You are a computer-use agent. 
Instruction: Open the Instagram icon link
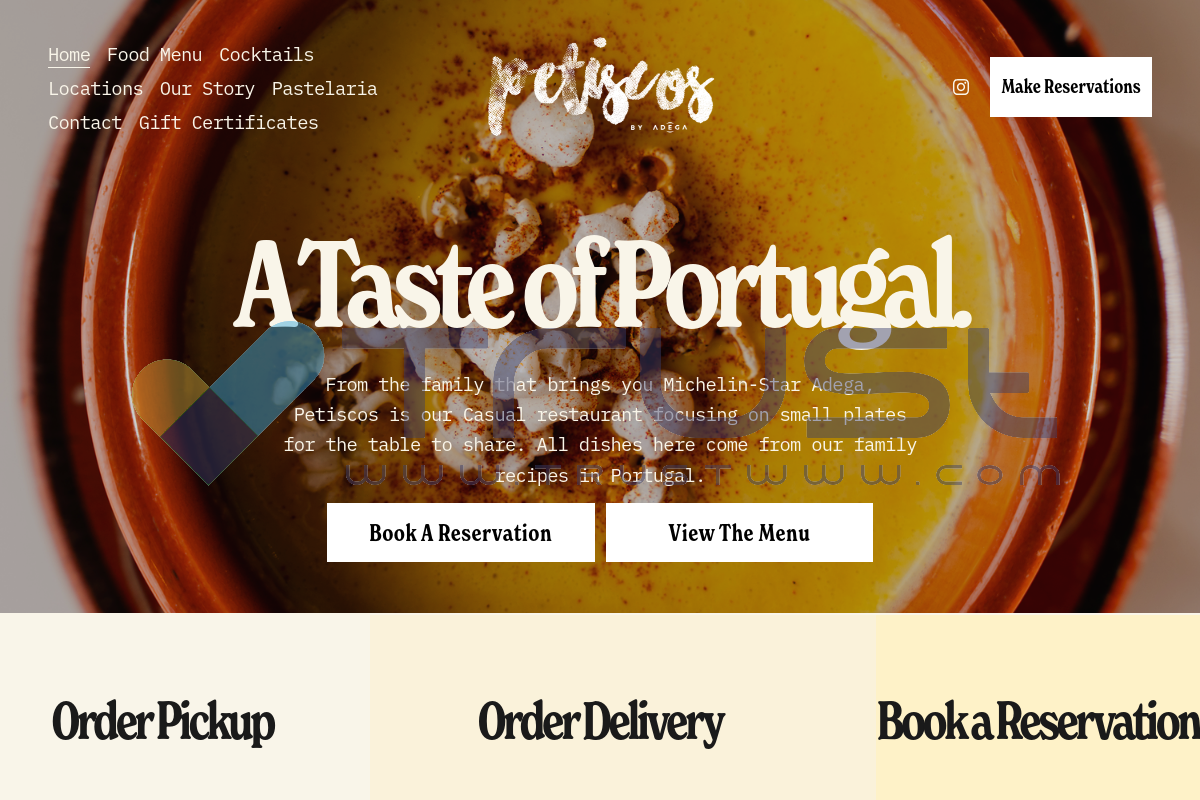(x=961, y=87)
